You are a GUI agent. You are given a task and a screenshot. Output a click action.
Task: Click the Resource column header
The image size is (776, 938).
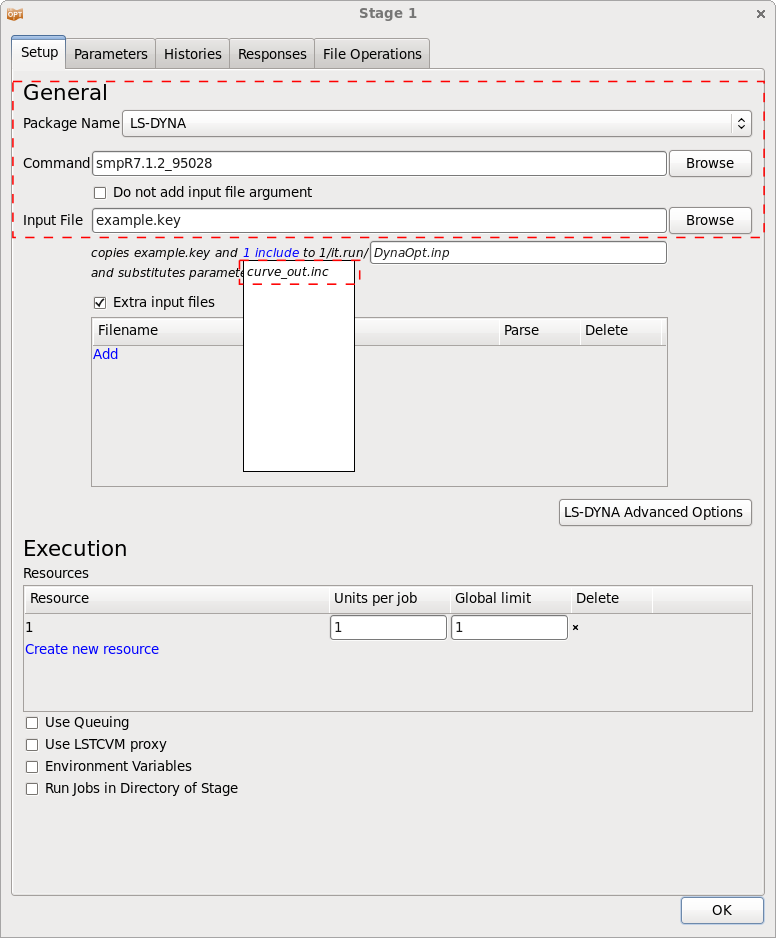click(x=176, y=599)
